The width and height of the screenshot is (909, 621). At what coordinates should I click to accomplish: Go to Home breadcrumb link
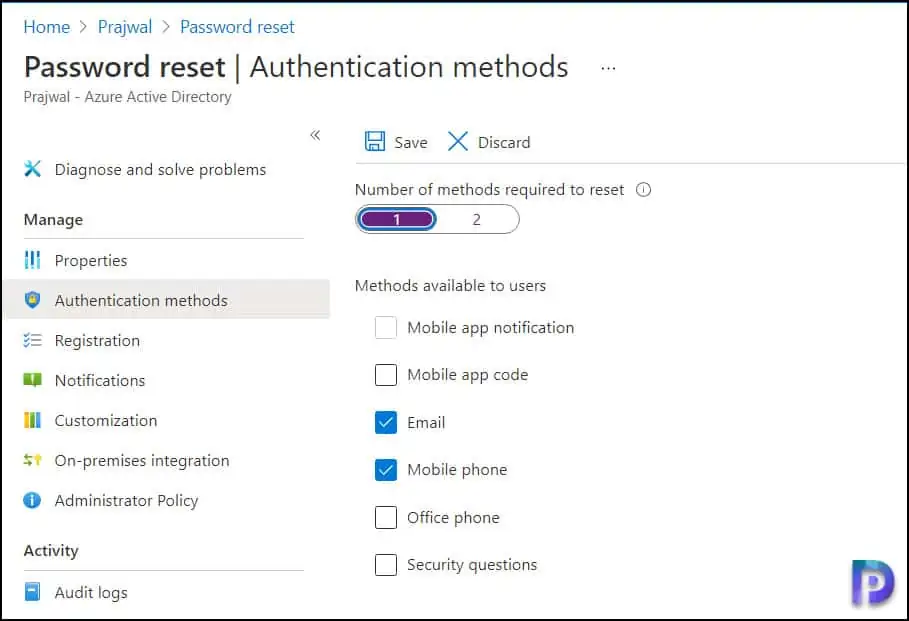click(46, 27)
